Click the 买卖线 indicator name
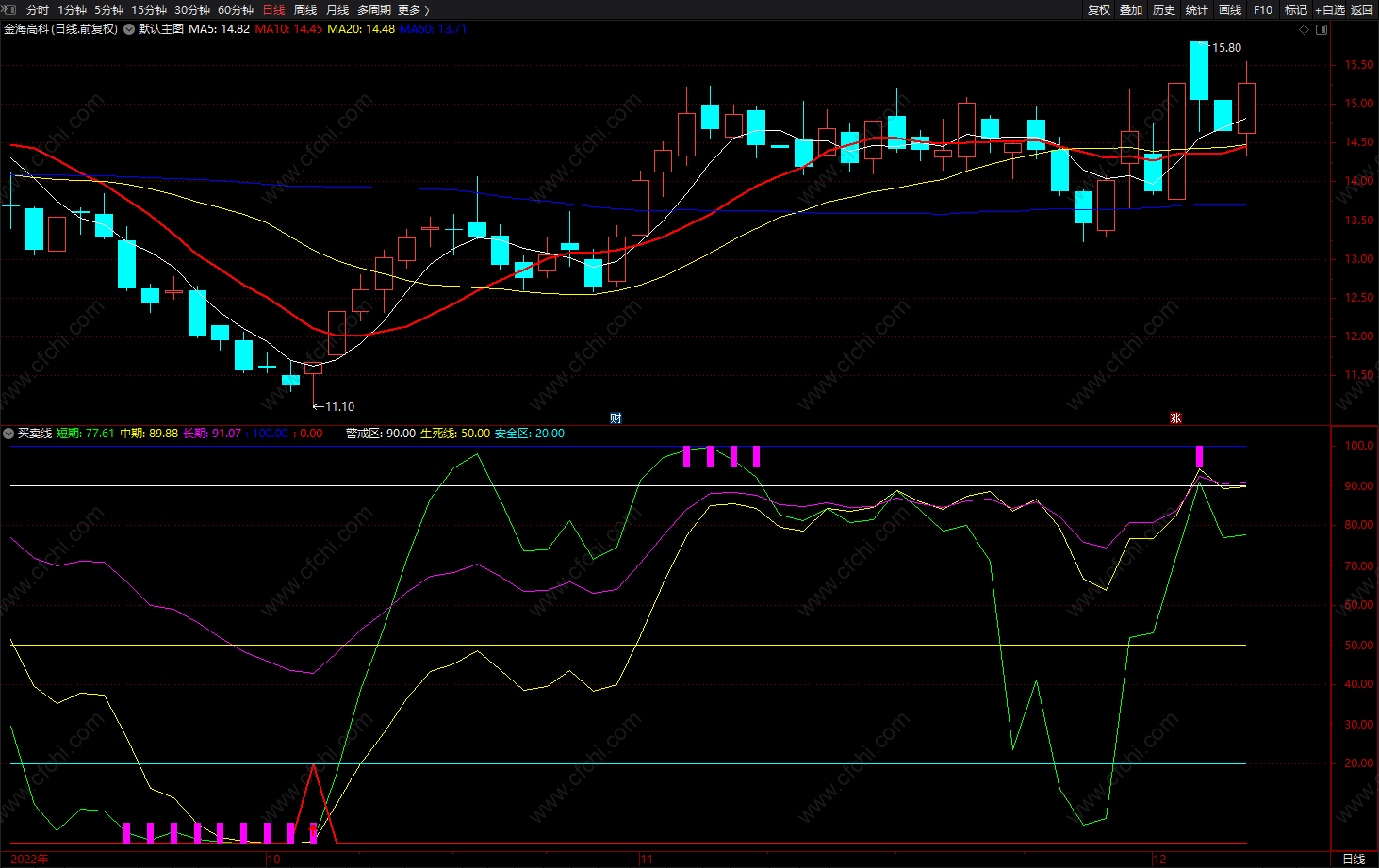Viewport: 1379px width, 868px height. (35, 434)
